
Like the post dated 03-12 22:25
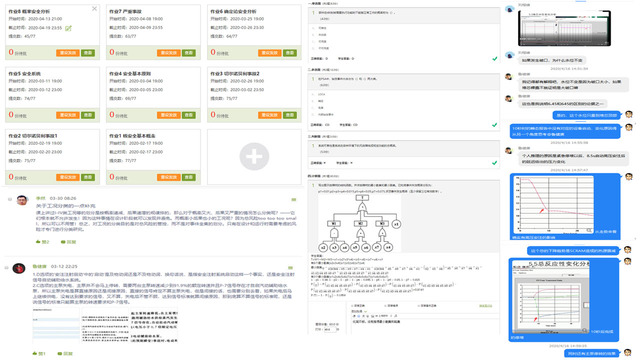tap(39, 353)
